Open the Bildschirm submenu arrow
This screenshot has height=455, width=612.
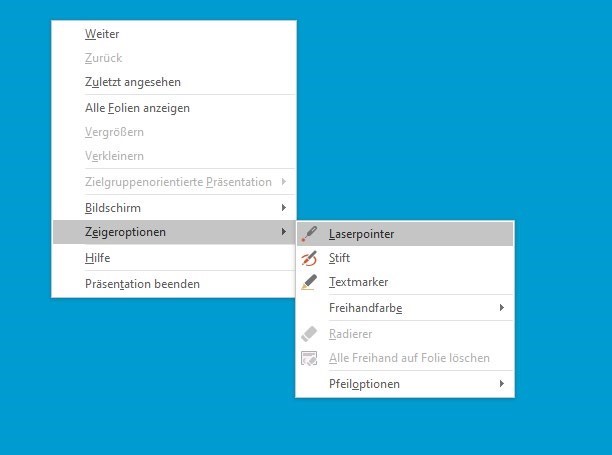(x=284, y=208)
